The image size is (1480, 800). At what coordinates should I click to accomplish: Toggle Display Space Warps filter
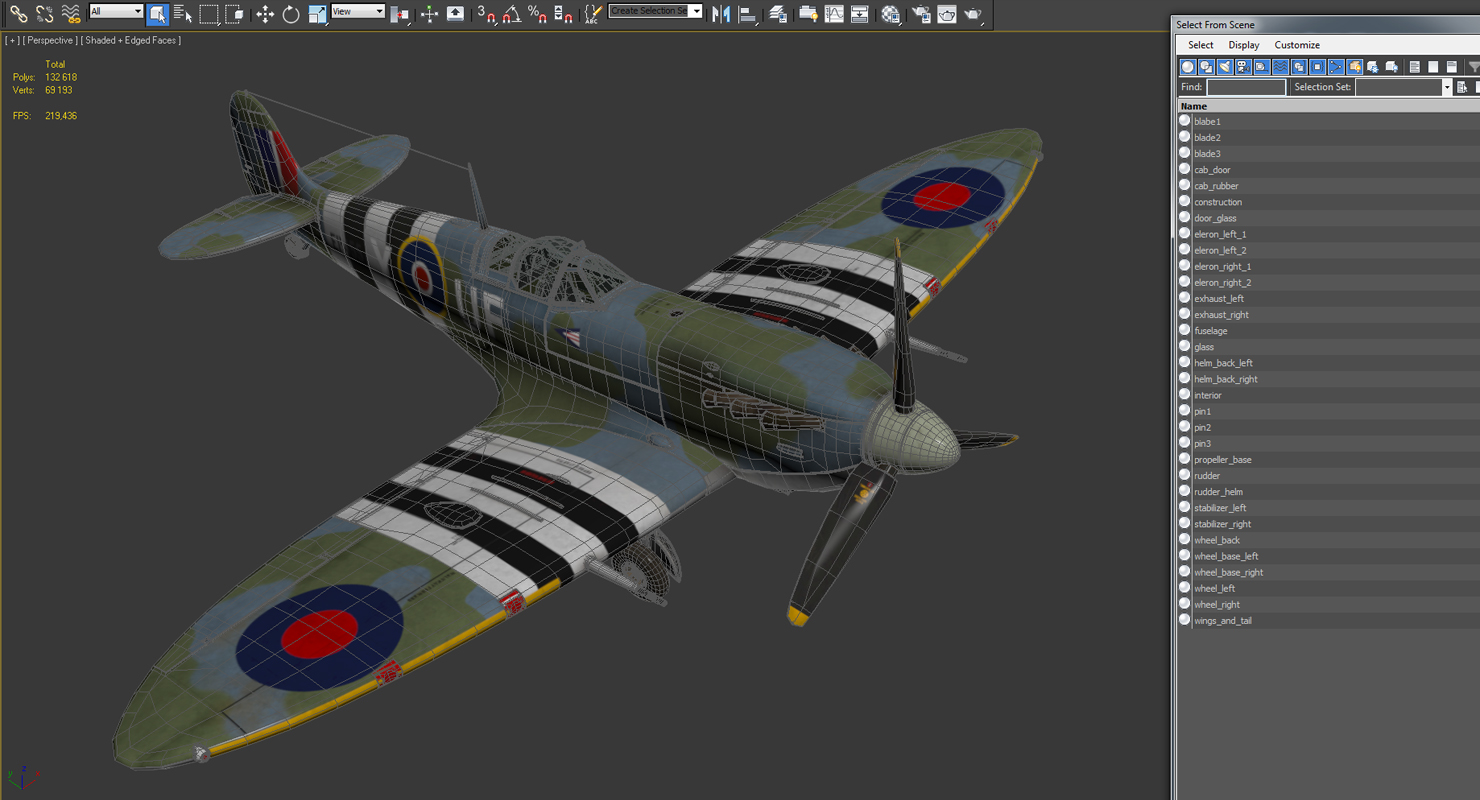tap(1280, 67)
